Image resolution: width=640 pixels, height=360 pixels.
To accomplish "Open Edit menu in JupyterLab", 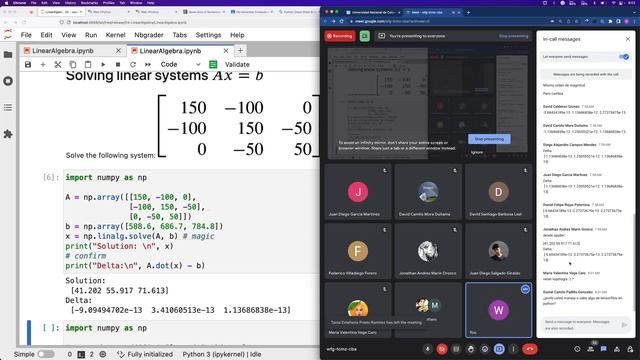I will click(x=47, y=35).
